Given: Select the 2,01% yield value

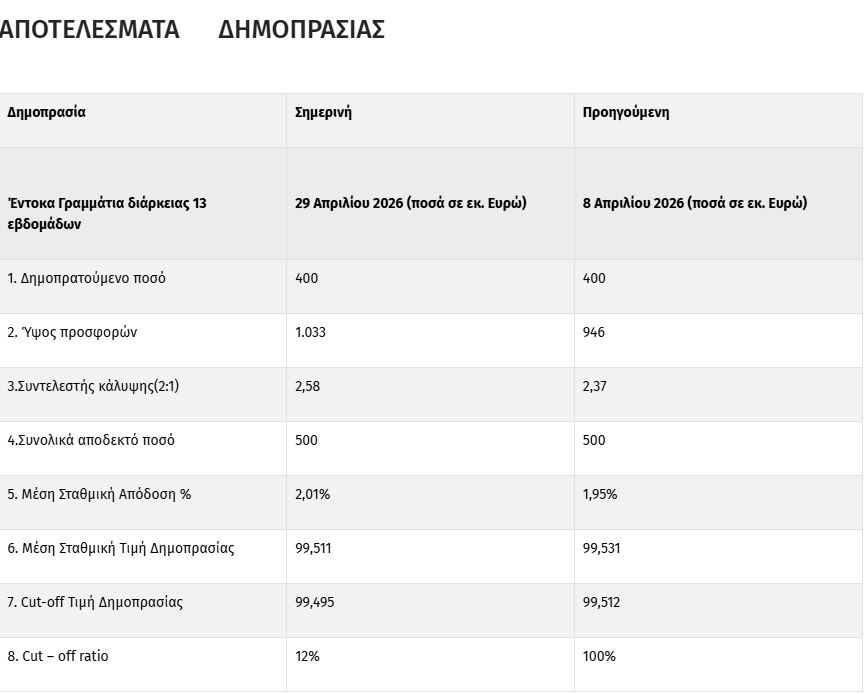Looking at the screenshot, I should (x=312, y=494).
